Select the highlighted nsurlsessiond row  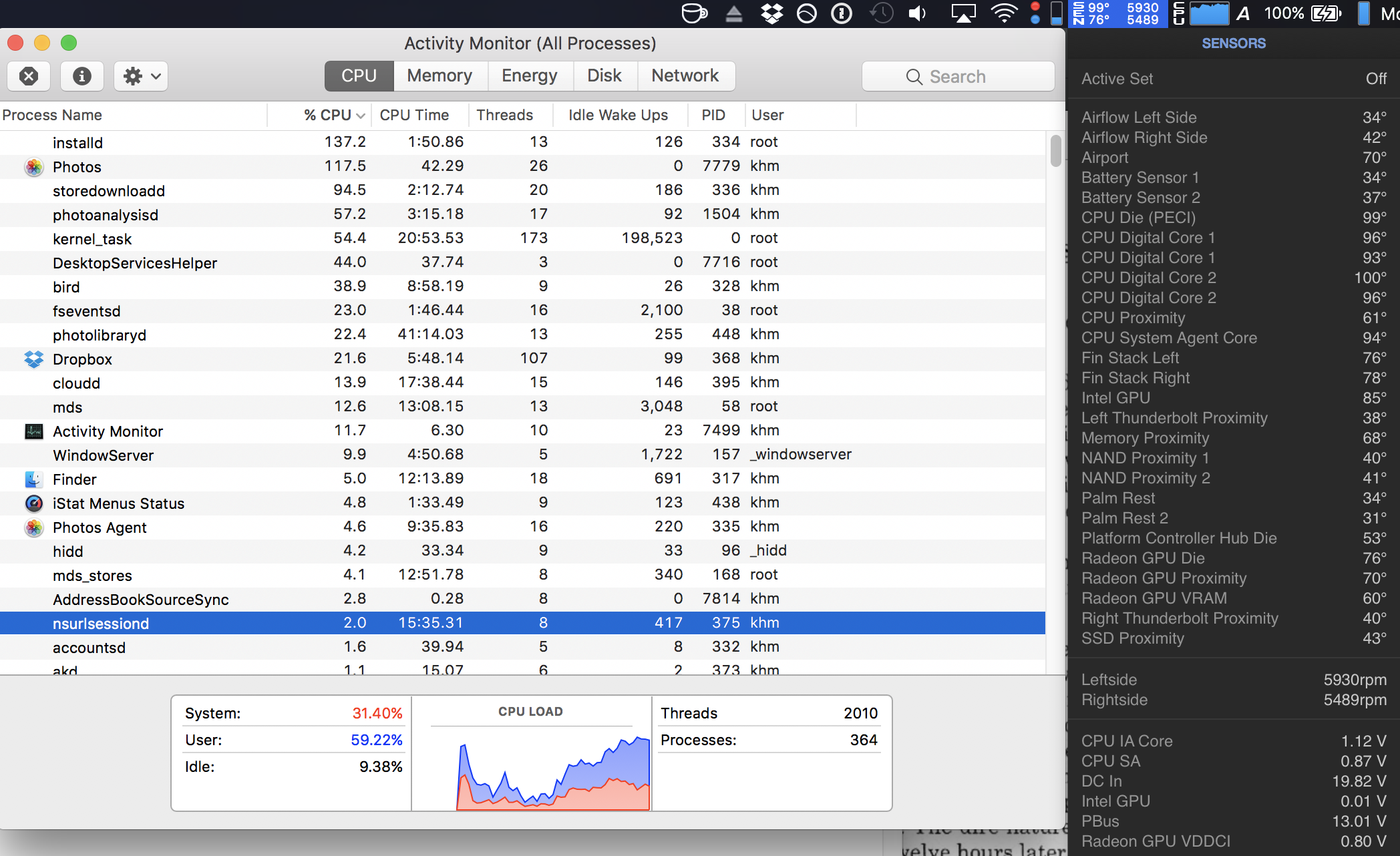pyautogui.click(x=522, y=623)
